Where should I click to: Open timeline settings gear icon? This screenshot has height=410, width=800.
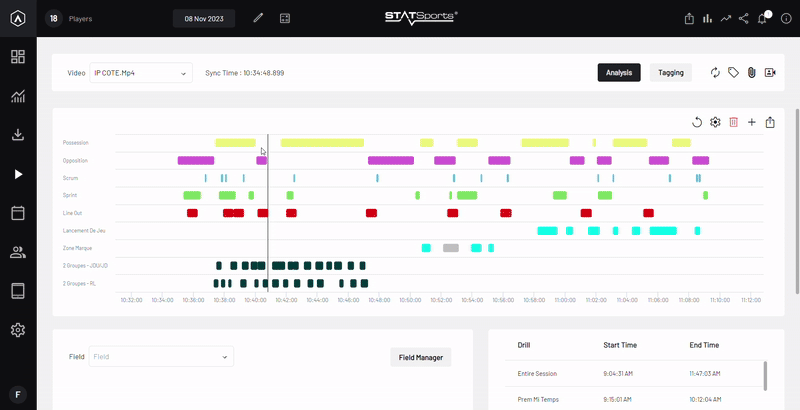pos(715,122)
